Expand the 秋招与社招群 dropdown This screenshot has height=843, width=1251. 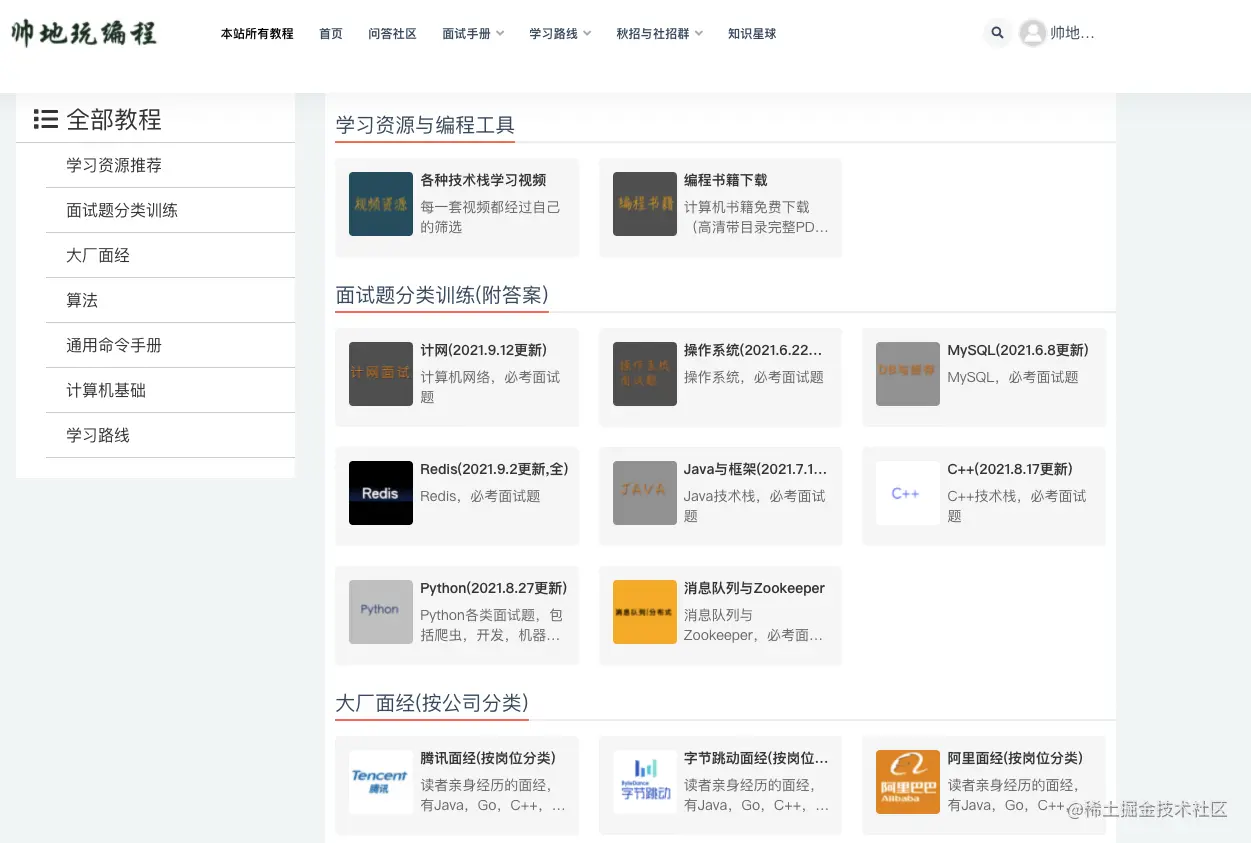pos(659,33)
